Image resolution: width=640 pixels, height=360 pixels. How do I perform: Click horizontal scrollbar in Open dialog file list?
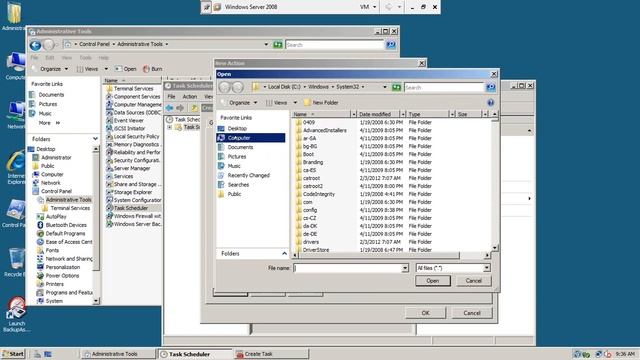pos(378,255)
